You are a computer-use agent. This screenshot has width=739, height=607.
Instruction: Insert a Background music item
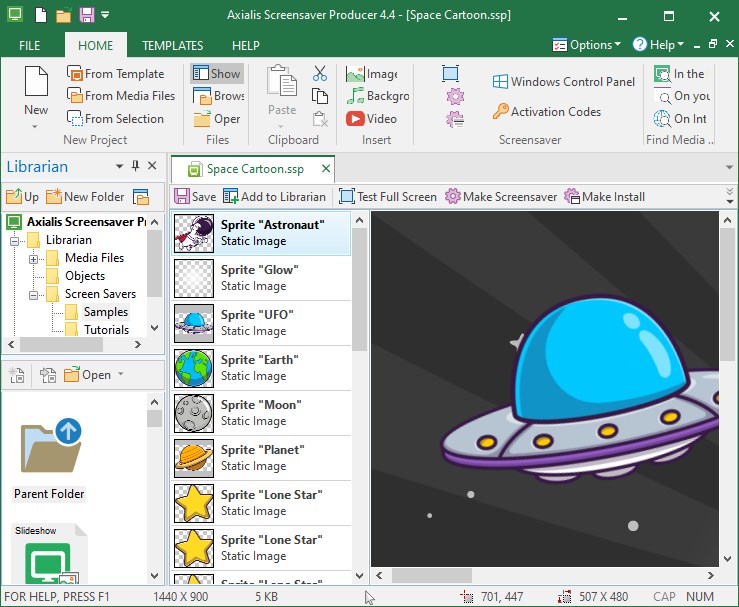click(378, 96)
